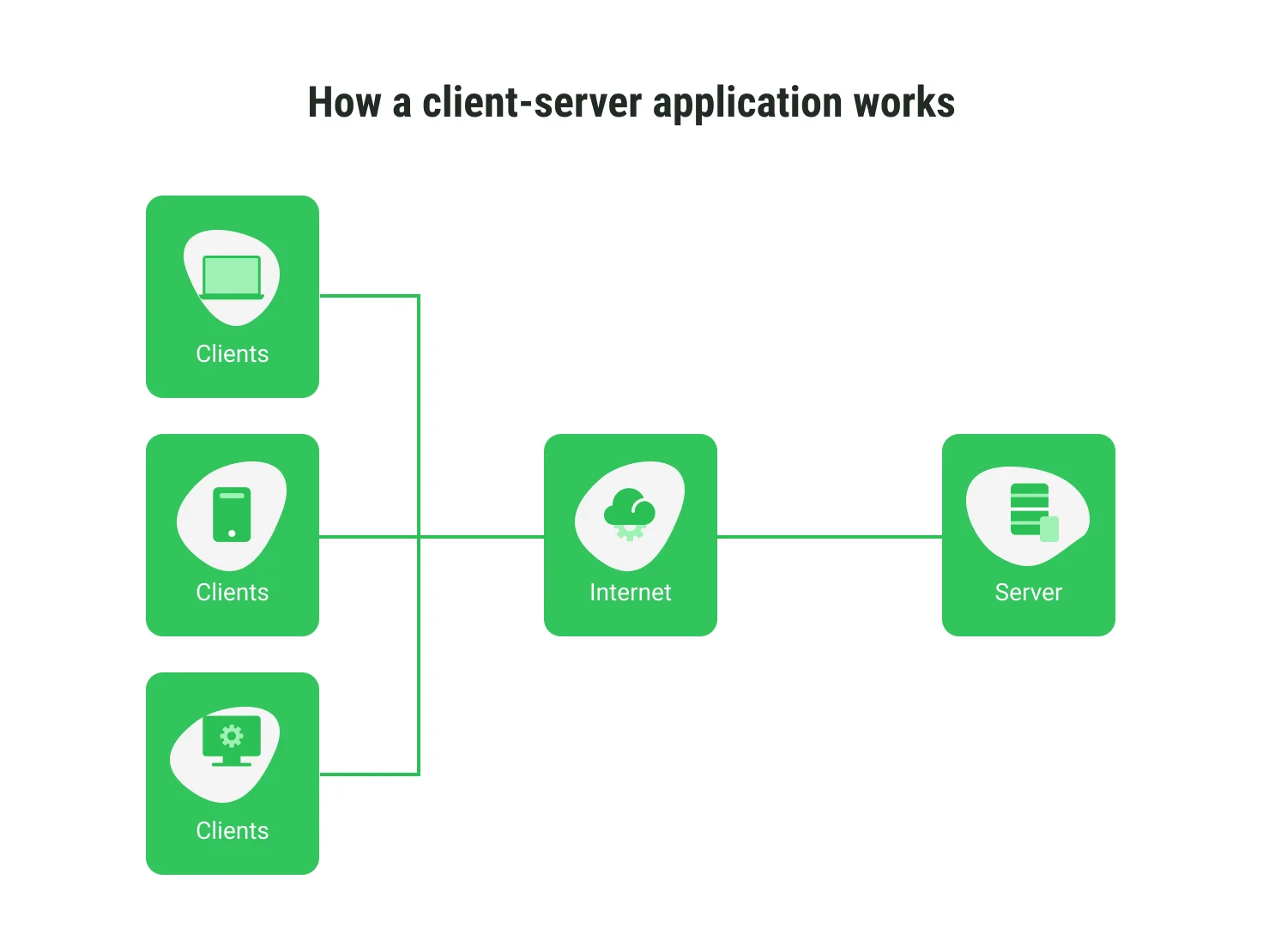Click the Clients label under the desktop monitor
The width and height of the screenshot is (1263, 952).
232,831
